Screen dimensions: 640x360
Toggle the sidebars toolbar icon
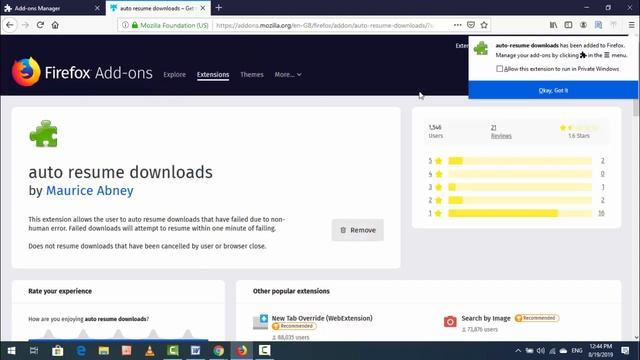point(568,25)
